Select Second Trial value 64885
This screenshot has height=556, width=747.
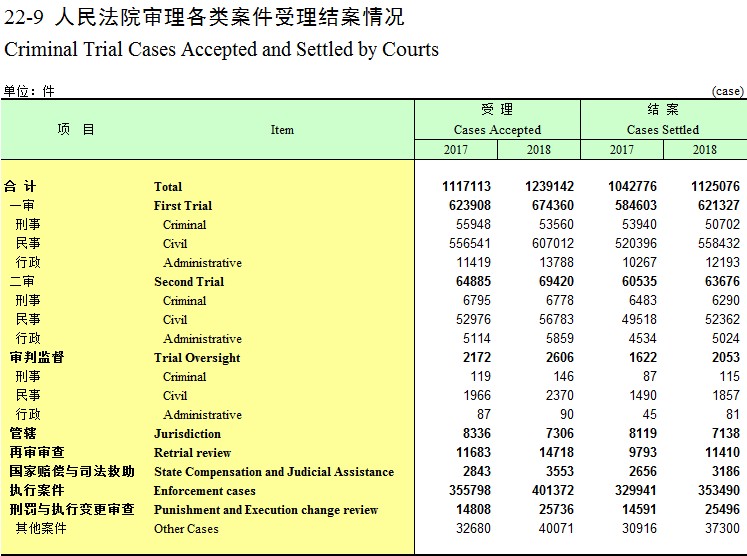click(473, 282)
